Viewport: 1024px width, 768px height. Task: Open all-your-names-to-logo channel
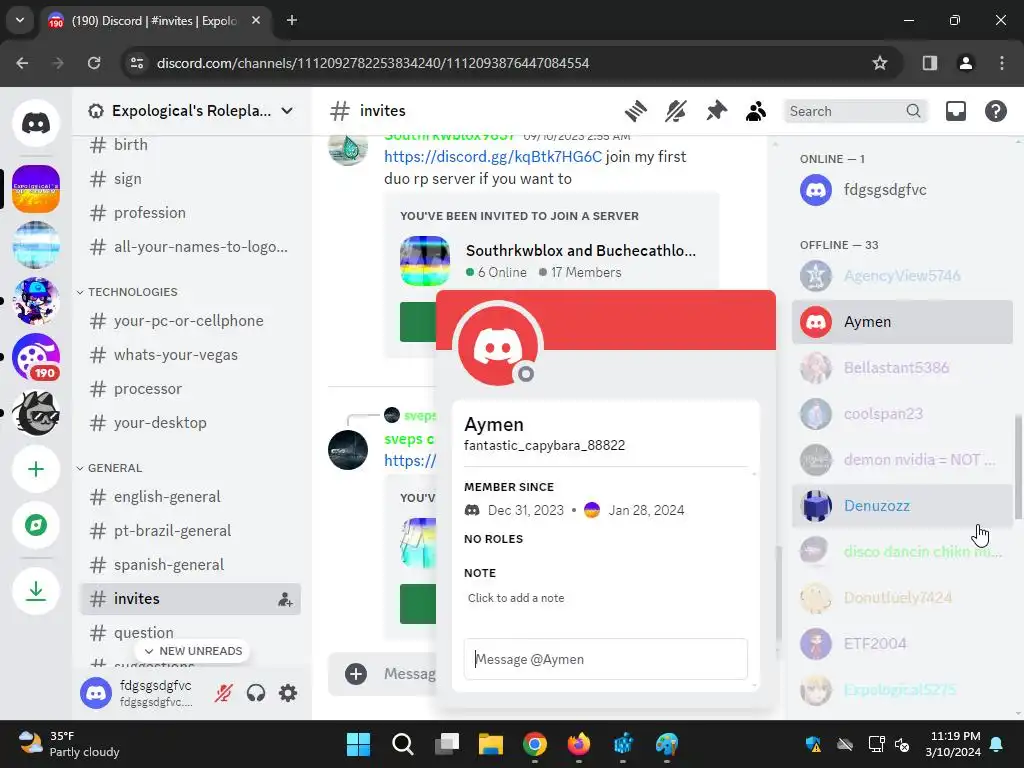click(x=190, y=246)
